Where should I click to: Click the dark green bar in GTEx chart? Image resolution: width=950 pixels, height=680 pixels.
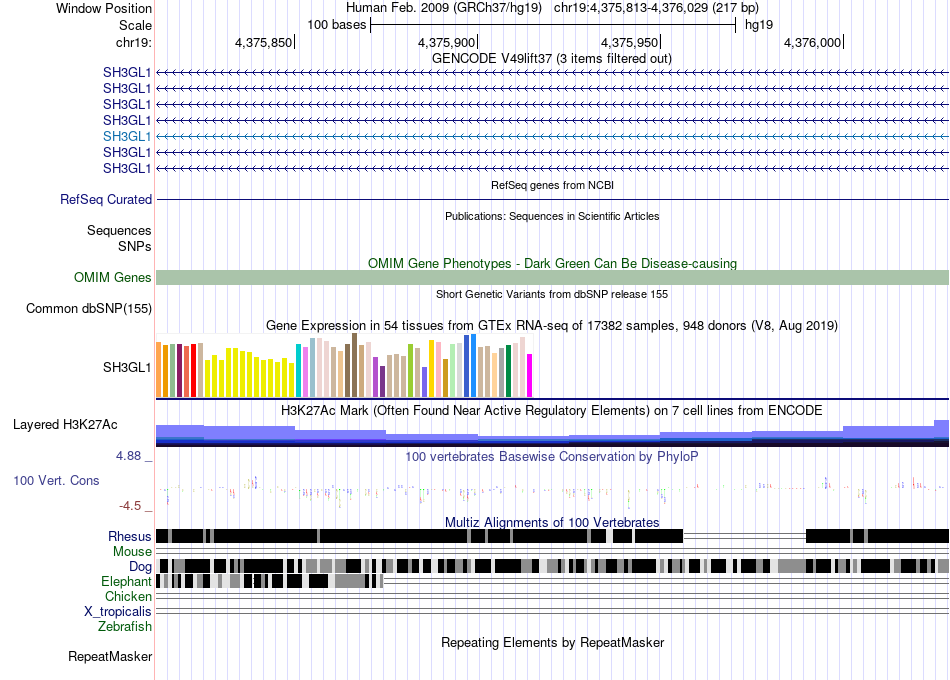pyautogui.click(x=508, y=371)
